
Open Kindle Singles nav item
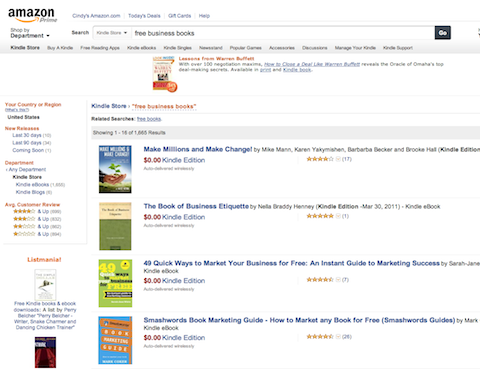click(177, 48)
